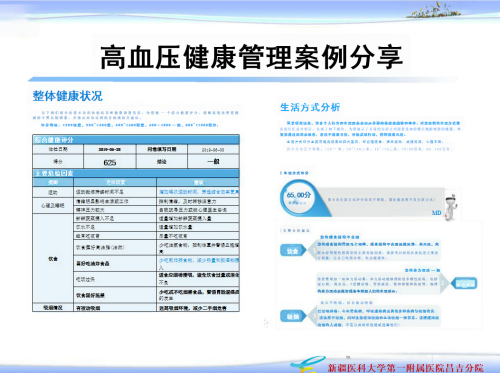Click the blue 饮食 tag label

pos(293,251)
